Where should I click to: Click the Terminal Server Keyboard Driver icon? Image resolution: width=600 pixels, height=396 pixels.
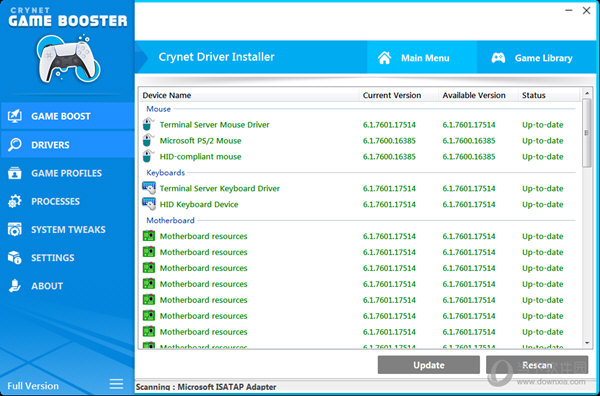point(148,188)
